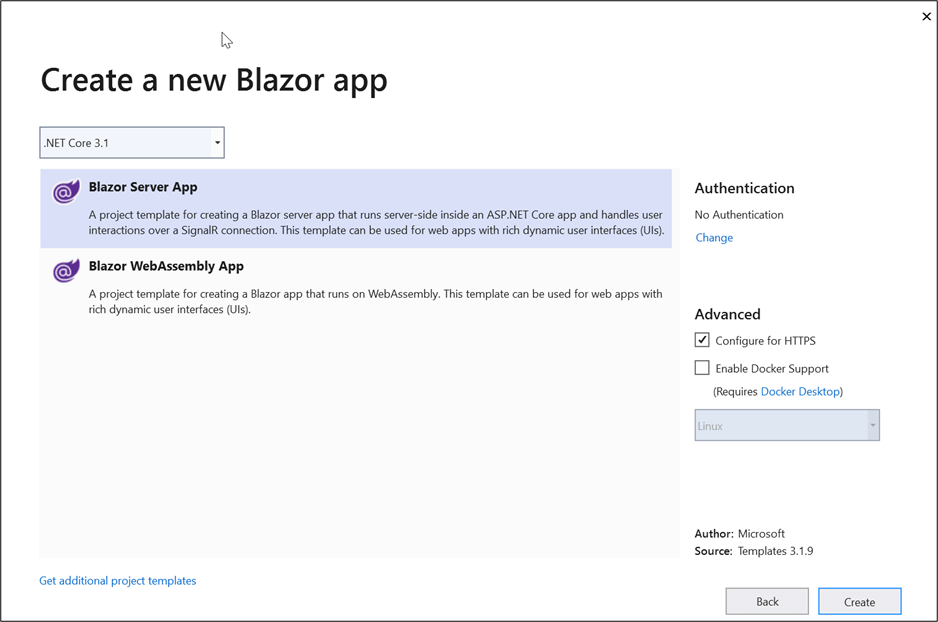The height and width of the screenshot is (622, 938).
Task: Click Change under Authentication
Action: pos(714,238)
